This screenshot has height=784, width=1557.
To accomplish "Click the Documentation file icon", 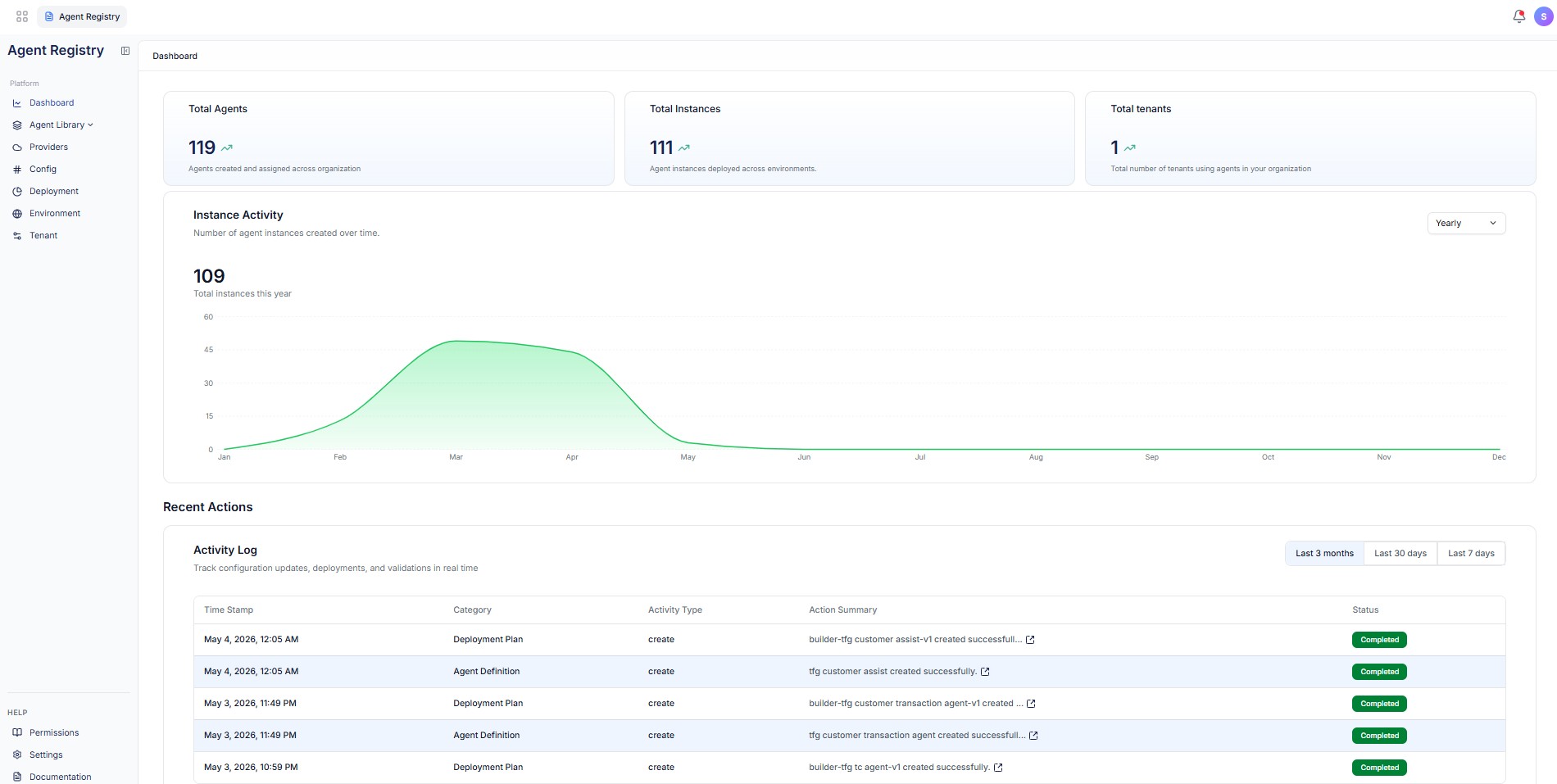I will pos(17,777).
